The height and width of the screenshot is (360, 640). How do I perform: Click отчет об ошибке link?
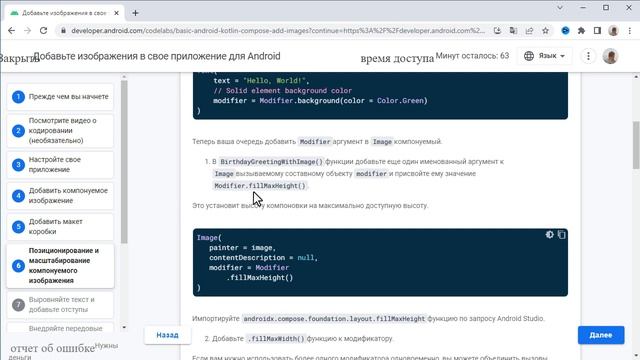52,348
